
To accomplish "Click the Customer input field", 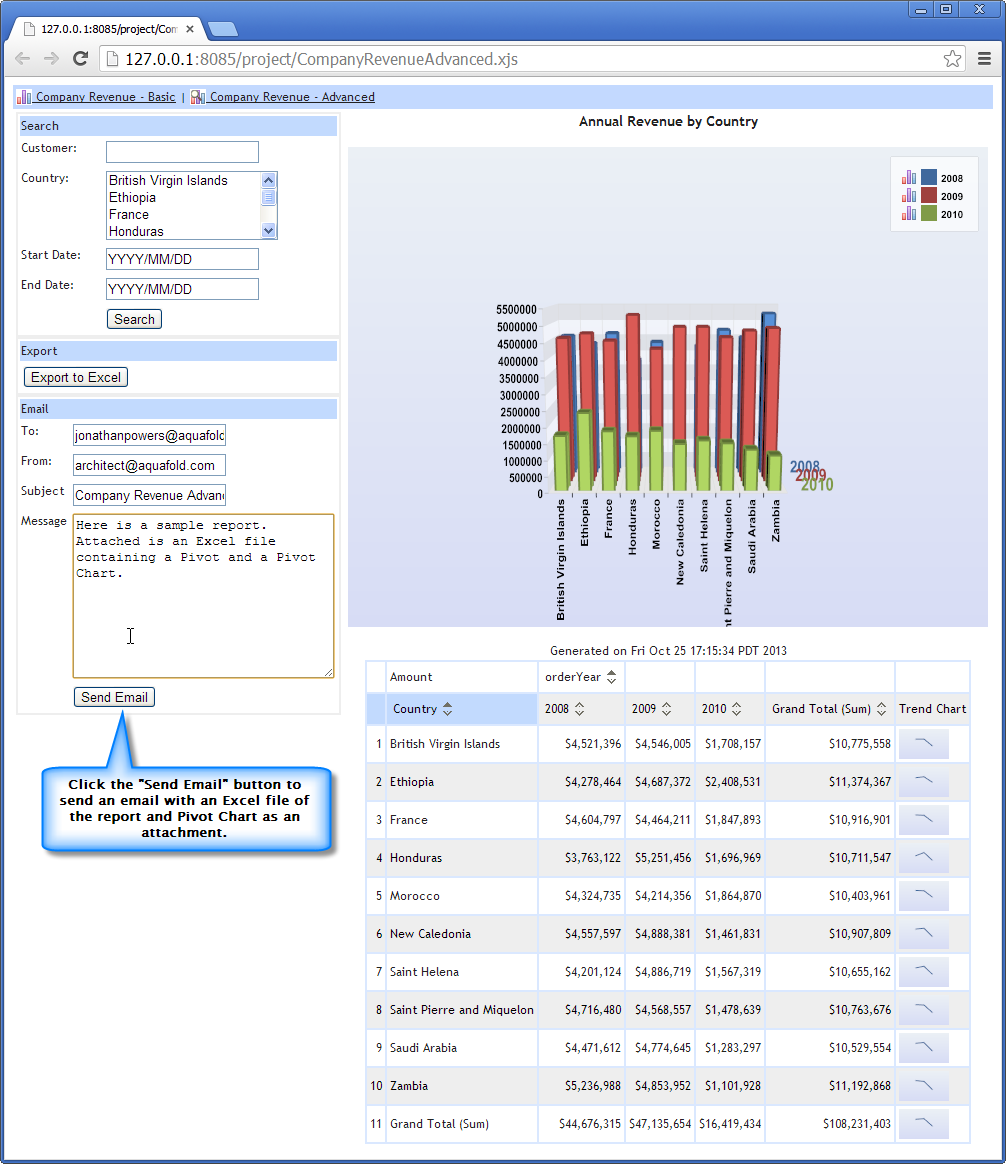I will pos(182,152).
